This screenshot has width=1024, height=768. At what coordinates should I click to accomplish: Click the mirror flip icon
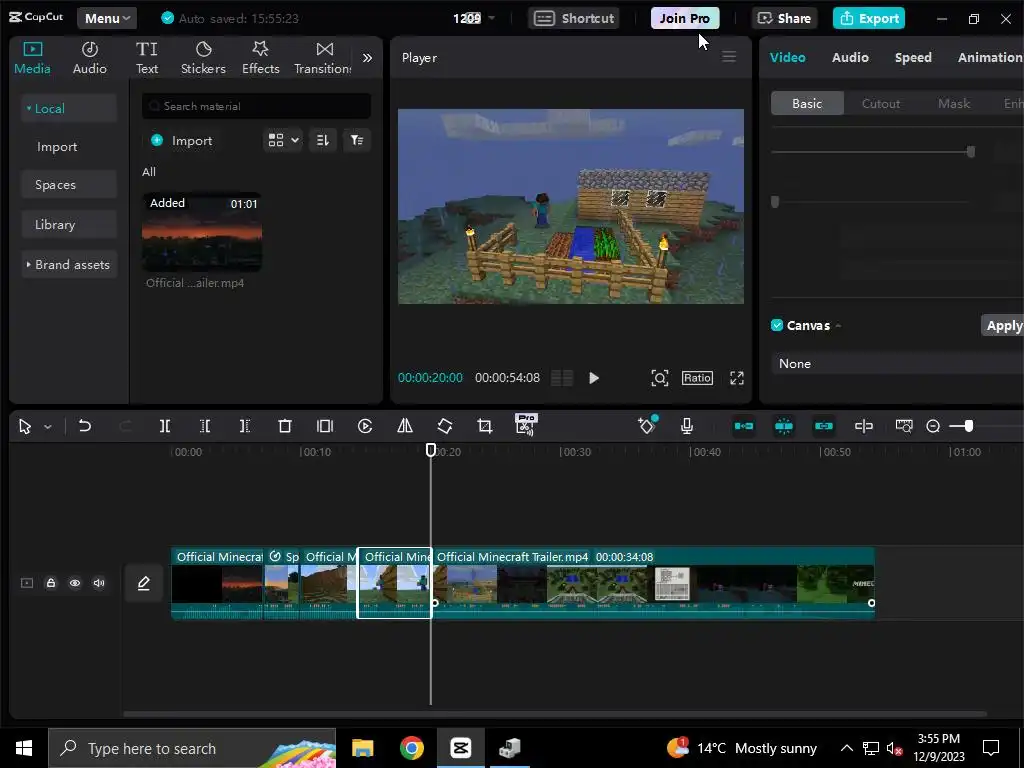(405, 426)
